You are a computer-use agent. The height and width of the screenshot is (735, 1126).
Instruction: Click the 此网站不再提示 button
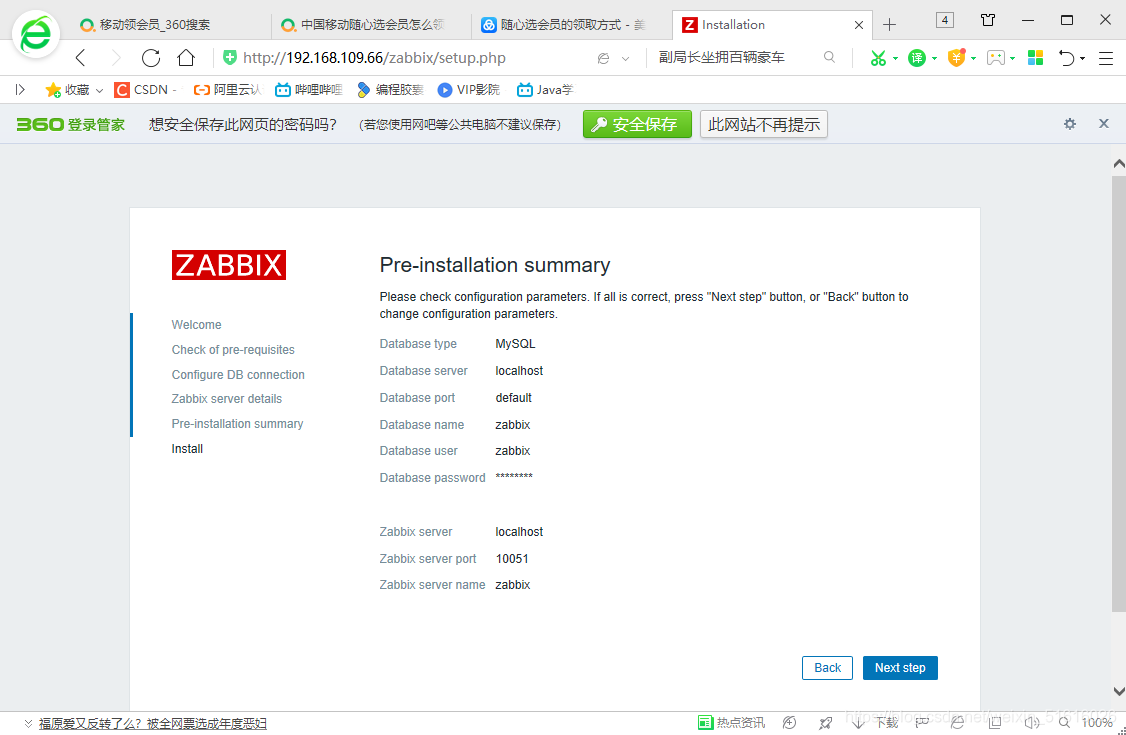[x=764, y=124]
